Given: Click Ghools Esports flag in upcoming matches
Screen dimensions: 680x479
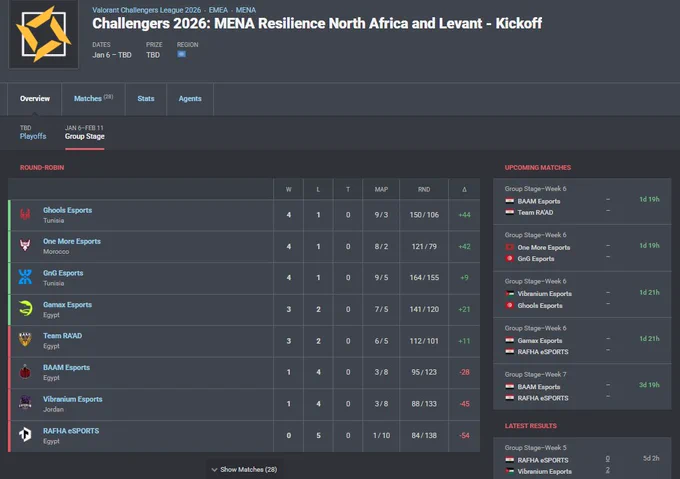Looking at the screenshot, I should coord(510,305).
